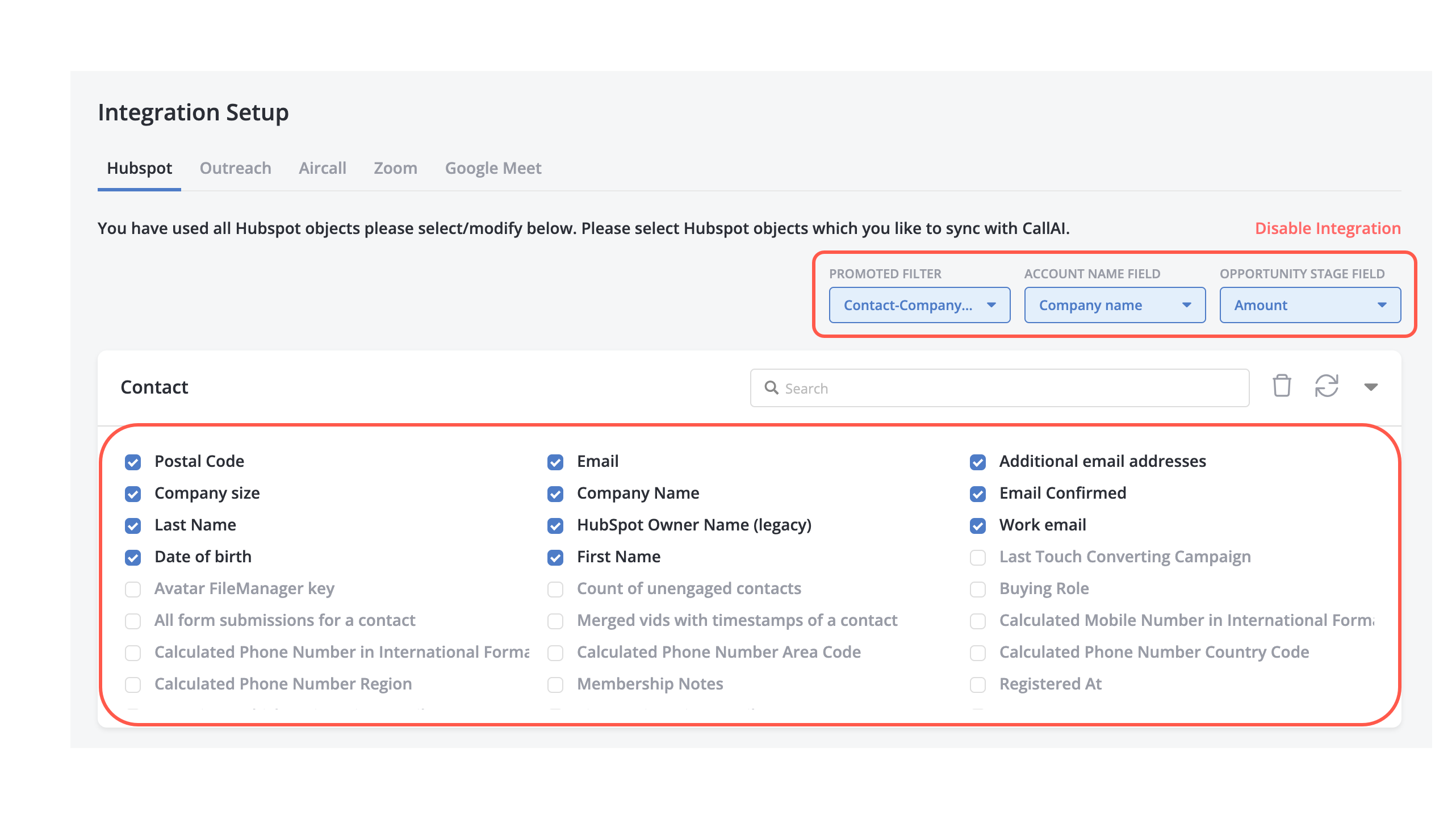Viewport: 1456px width, 819px height.
Task: Click the Last Touch Converting Campaign checkbox
Action: (979, 557)
